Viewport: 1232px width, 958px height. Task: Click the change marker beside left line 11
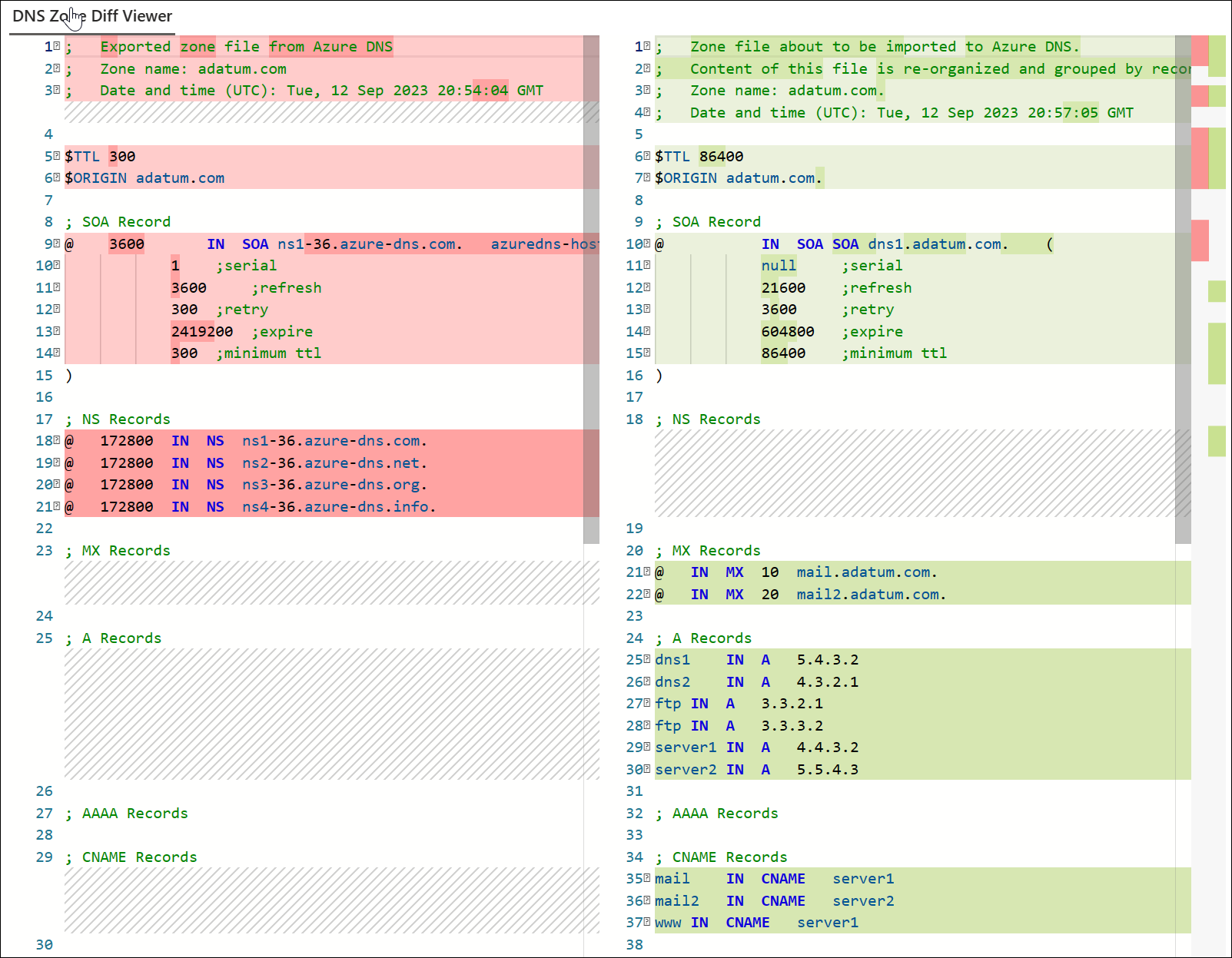(x=57, y=288)
